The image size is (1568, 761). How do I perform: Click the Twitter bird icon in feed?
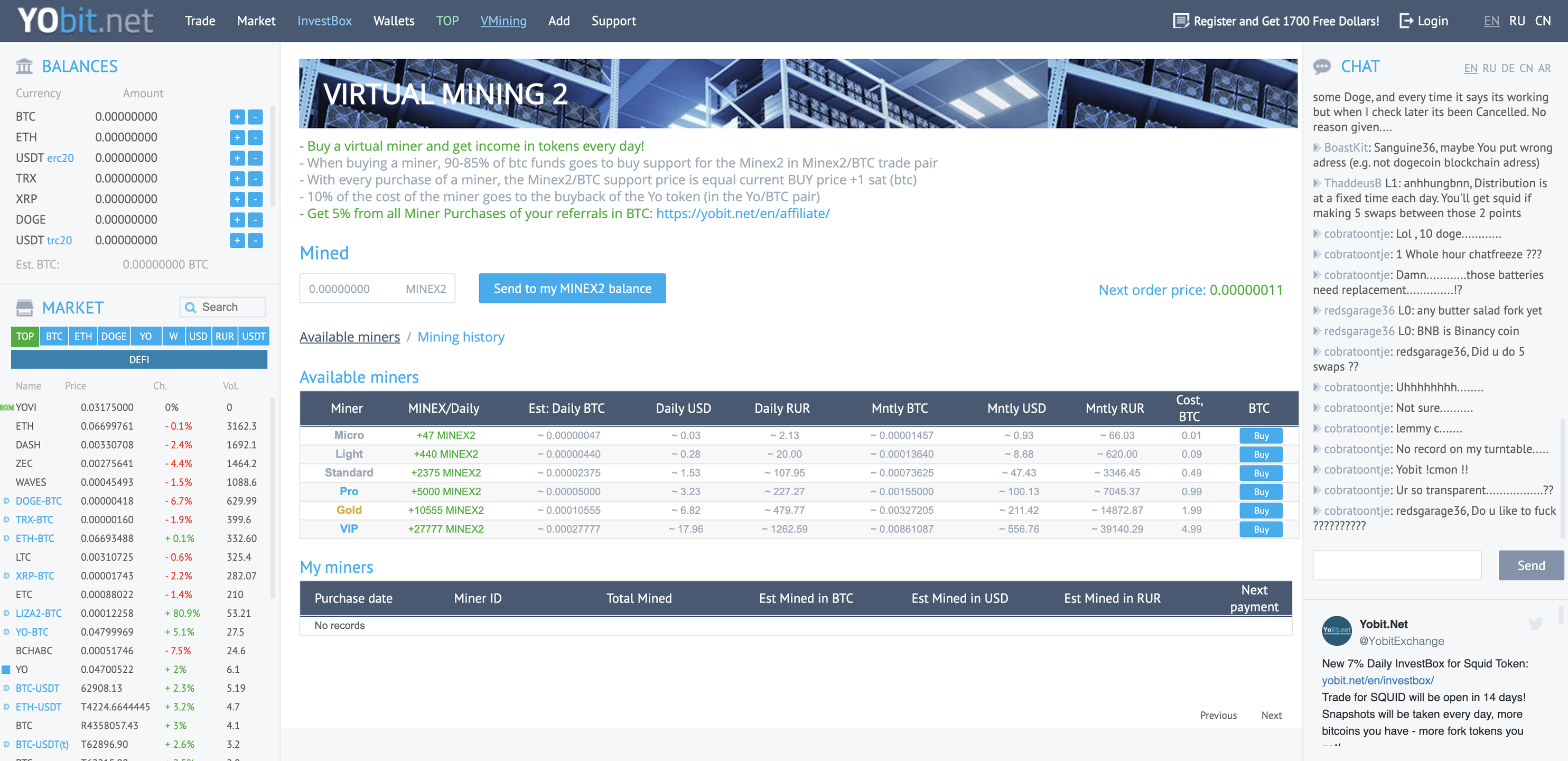click(x=1535, y=624)
